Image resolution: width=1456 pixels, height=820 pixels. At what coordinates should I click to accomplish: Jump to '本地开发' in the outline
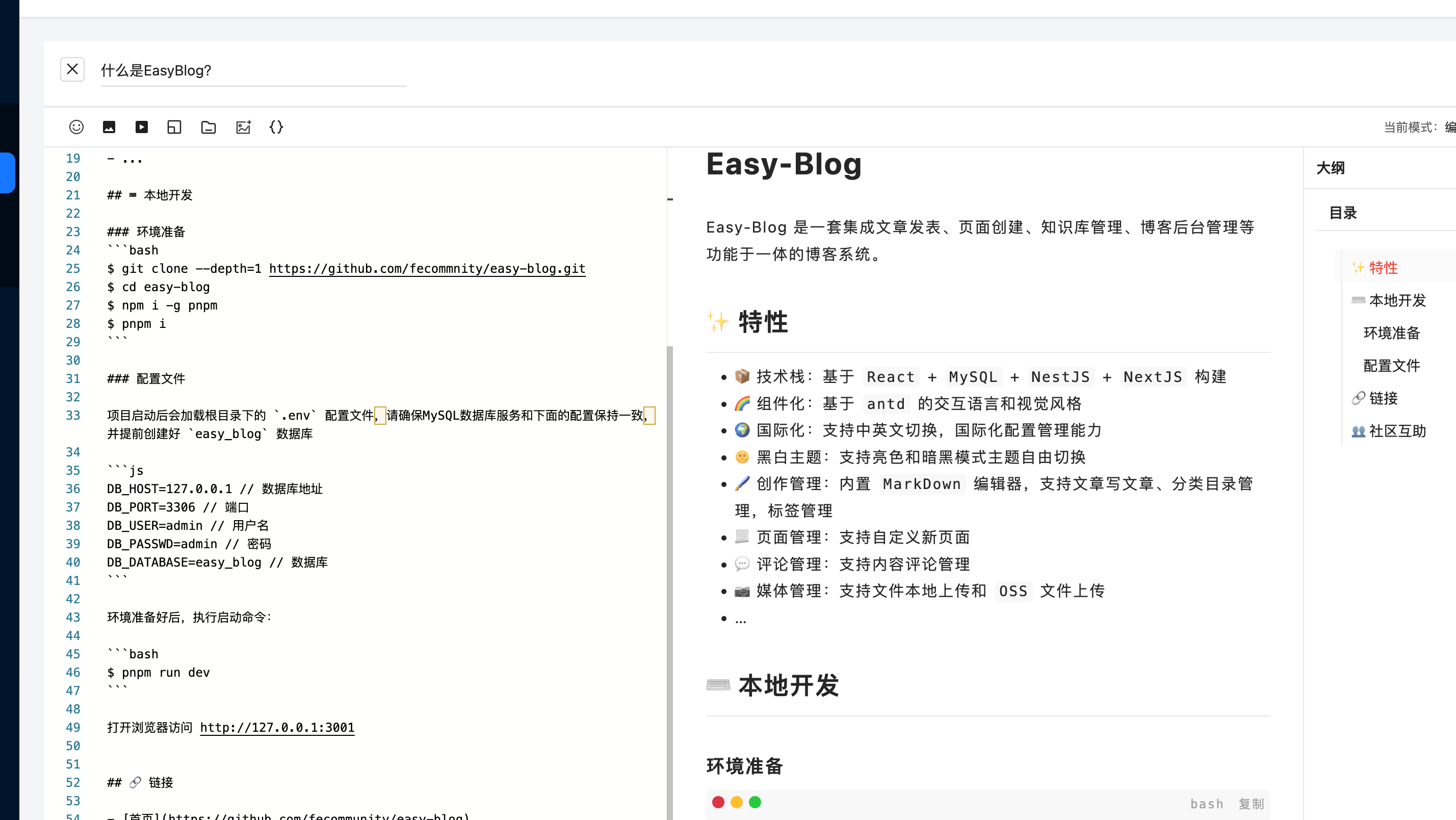point(1397,300)
